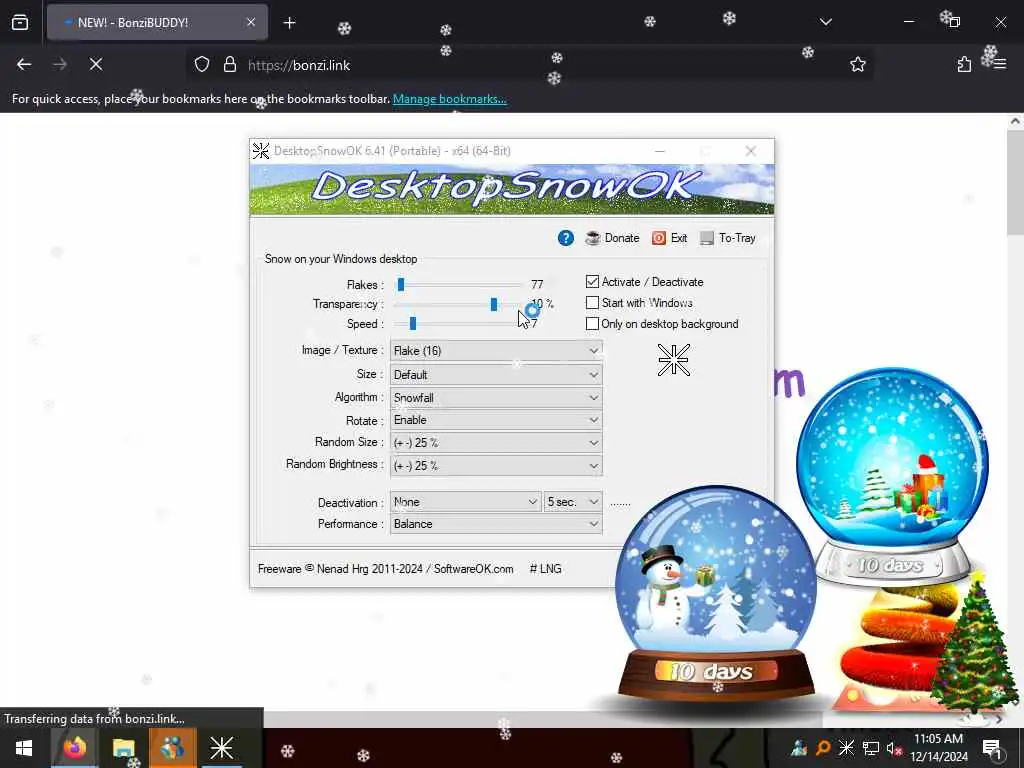Screen dimensions: 1024x768
Task: Open the Algorithm dropdown showing Snowfall
Action: pos(496,398)
